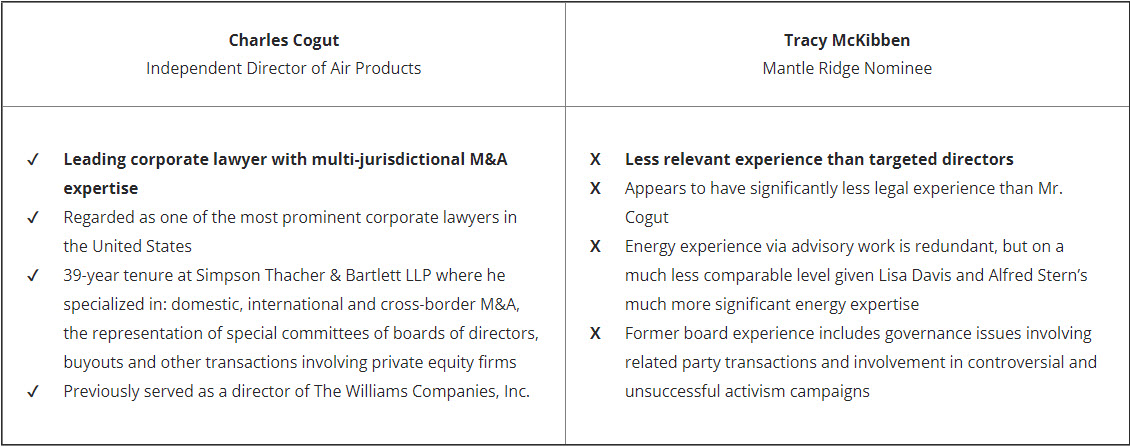1130x447 pixels.
Task: Click X mark beside 'Appears to have significantly'
Action: click(x=595, y=188)
